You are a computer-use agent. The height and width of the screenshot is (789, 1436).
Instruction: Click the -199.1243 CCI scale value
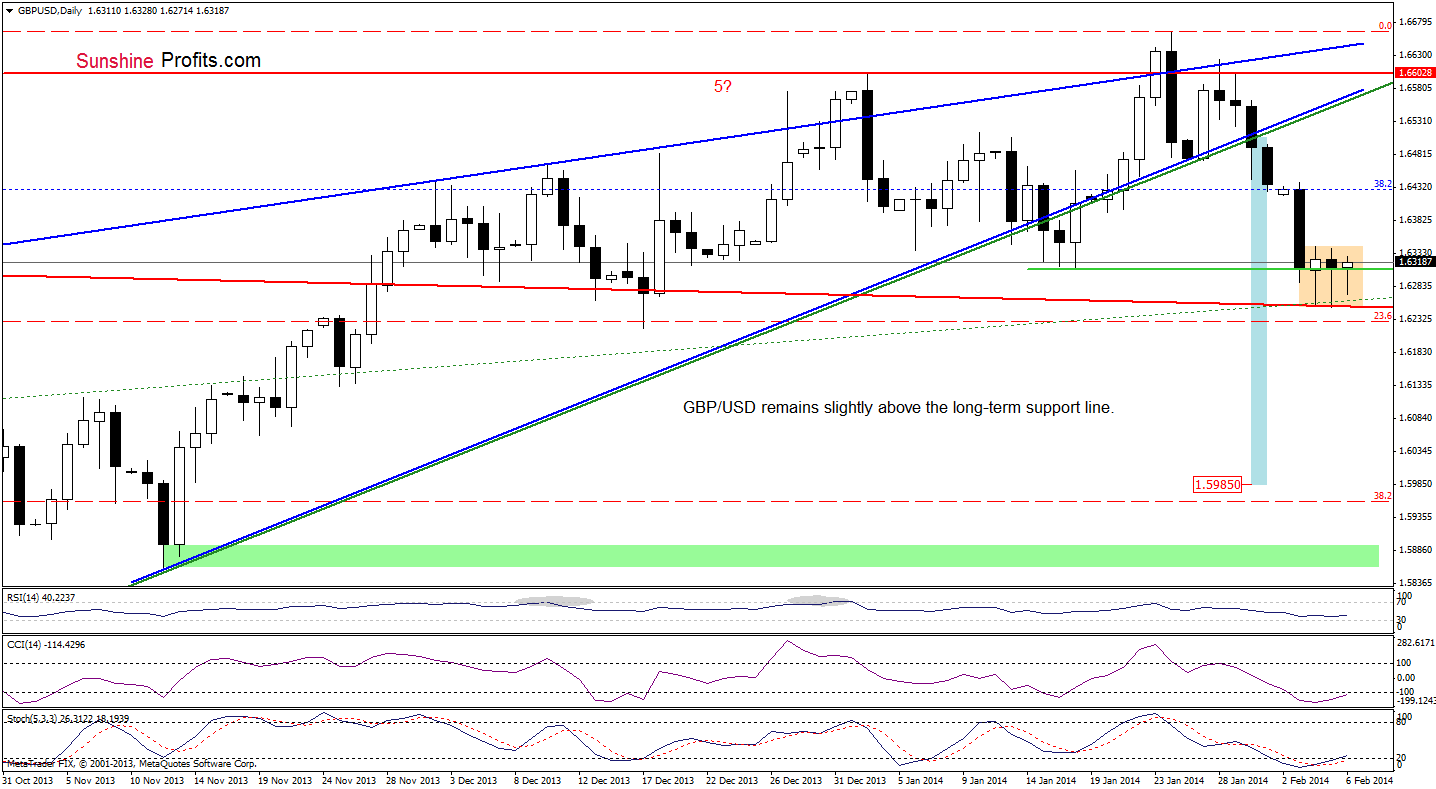[1414, 700]
